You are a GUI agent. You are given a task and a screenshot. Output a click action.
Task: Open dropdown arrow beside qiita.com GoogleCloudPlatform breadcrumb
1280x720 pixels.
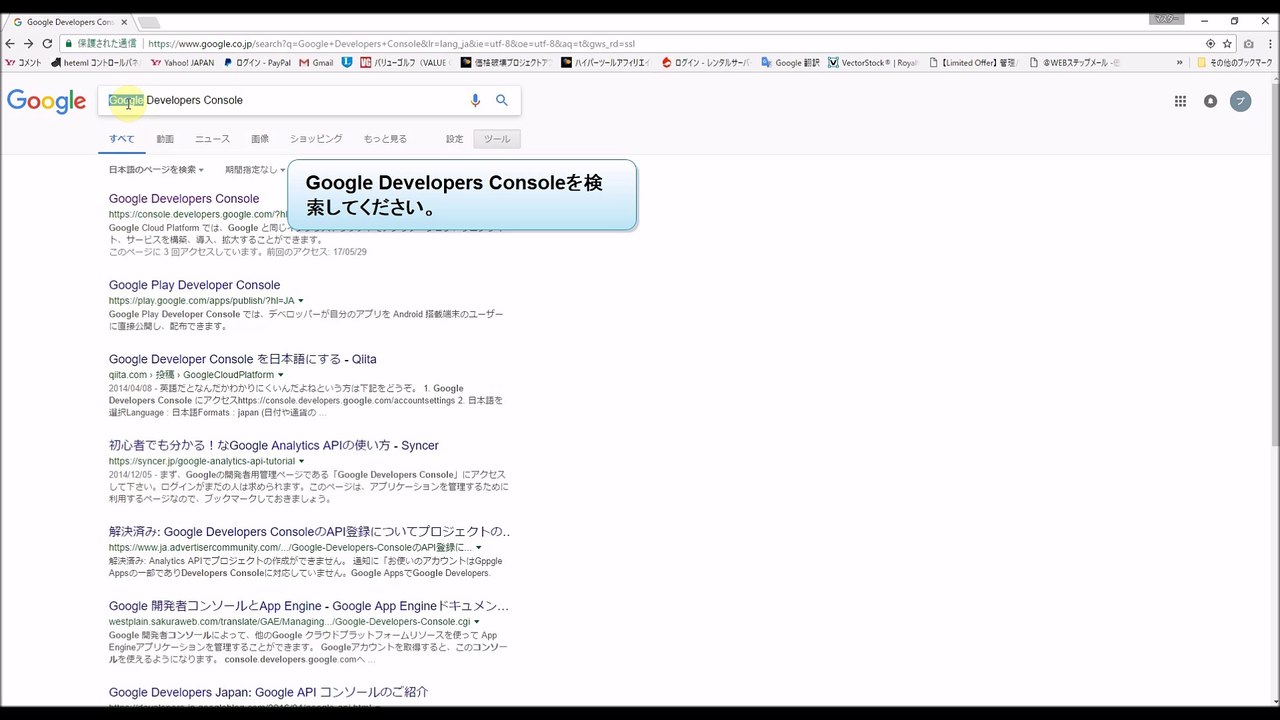[280, 375]
